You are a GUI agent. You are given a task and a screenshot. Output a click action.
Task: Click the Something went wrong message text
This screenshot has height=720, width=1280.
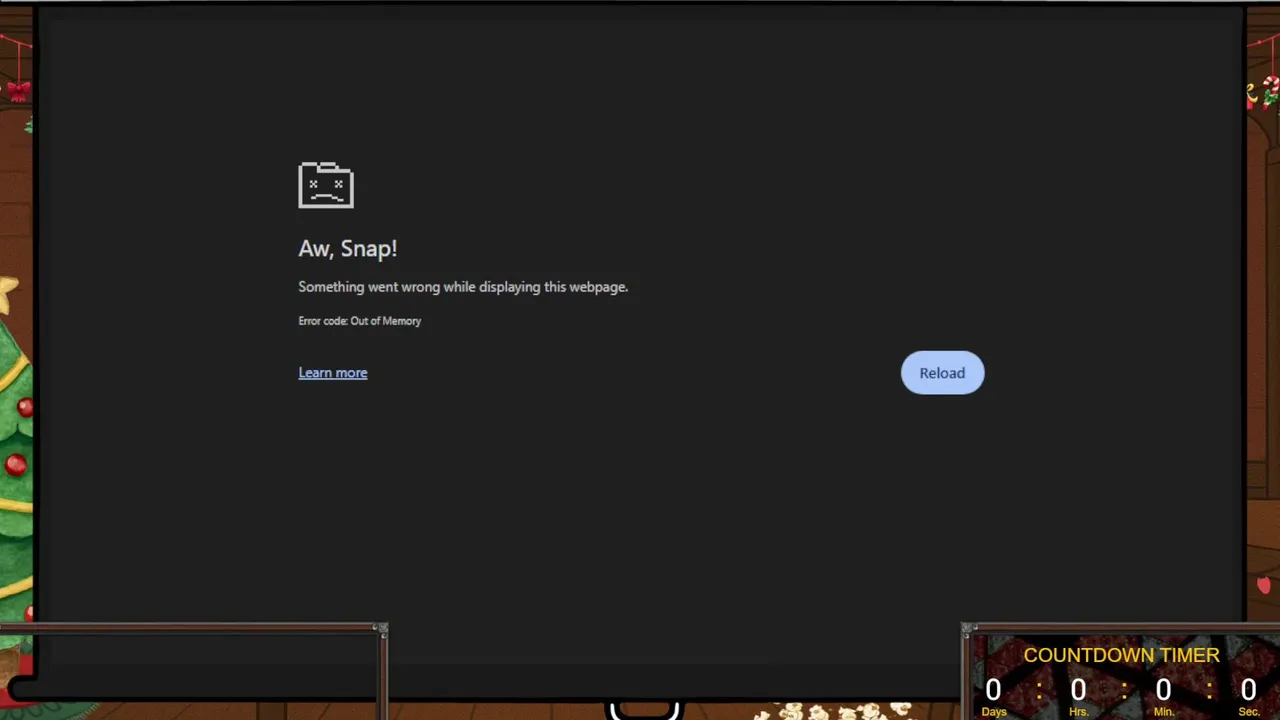[x=463, y=287]
